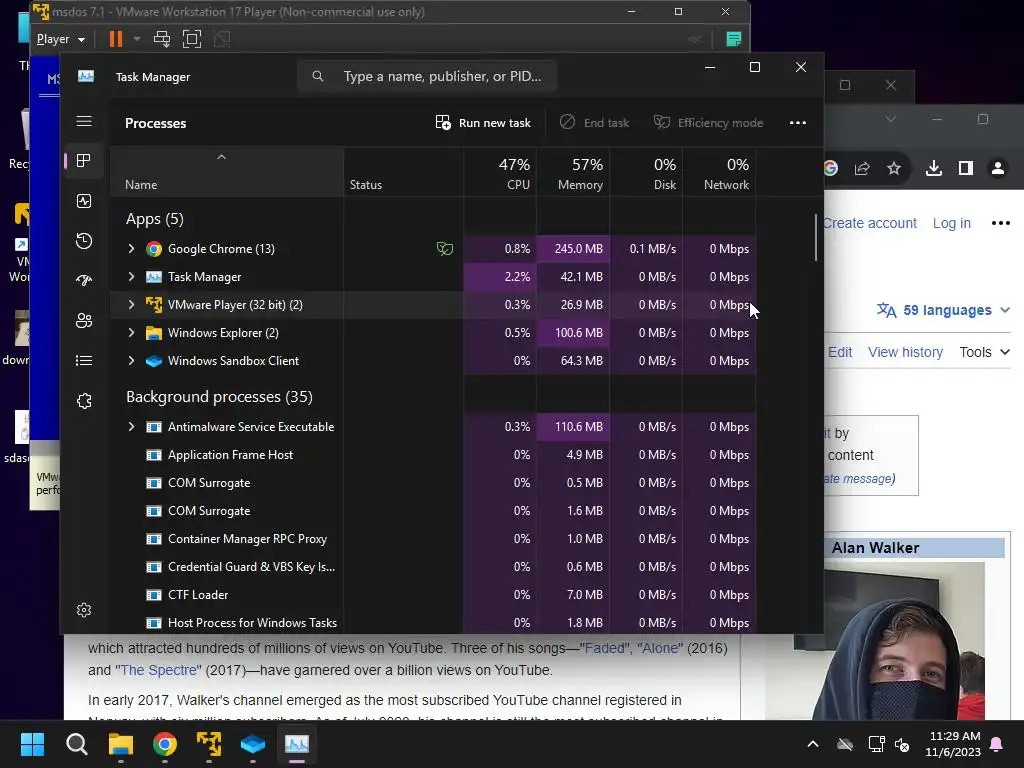Click the Processes list vertical scrollbar
This screenshot has height=768, width=1024.
coord(816,238)
